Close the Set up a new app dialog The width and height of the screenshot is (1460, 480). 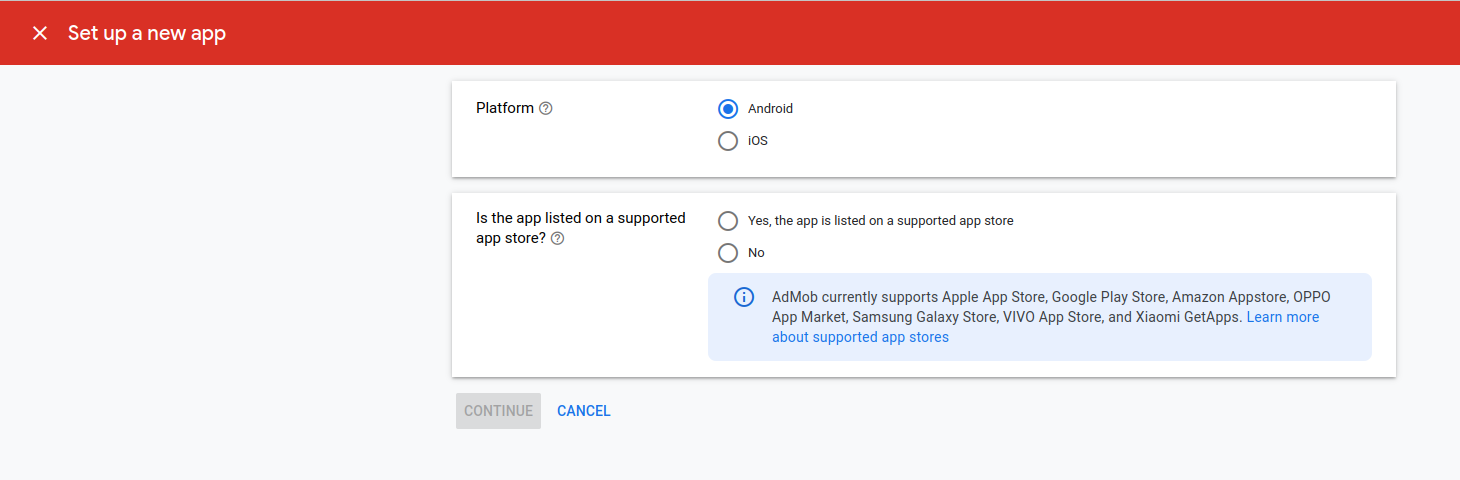click(40, 33)
